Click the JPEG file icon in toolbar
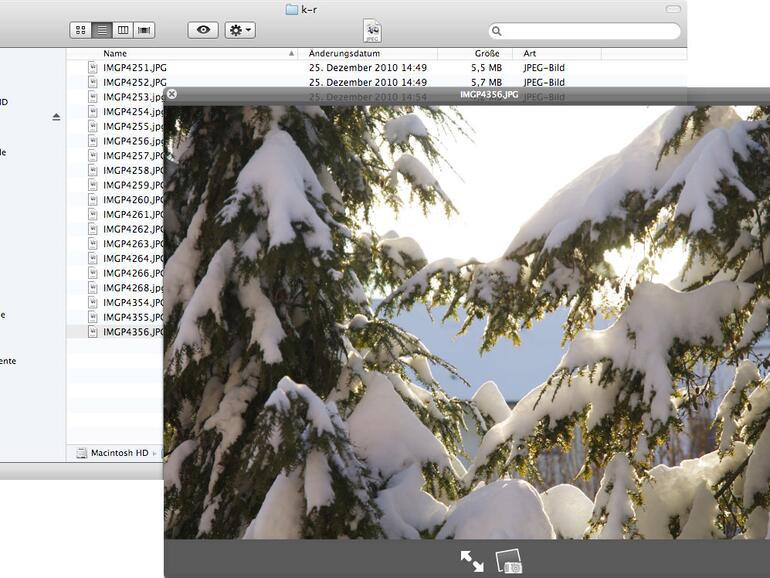 click(x=372, y=30)
